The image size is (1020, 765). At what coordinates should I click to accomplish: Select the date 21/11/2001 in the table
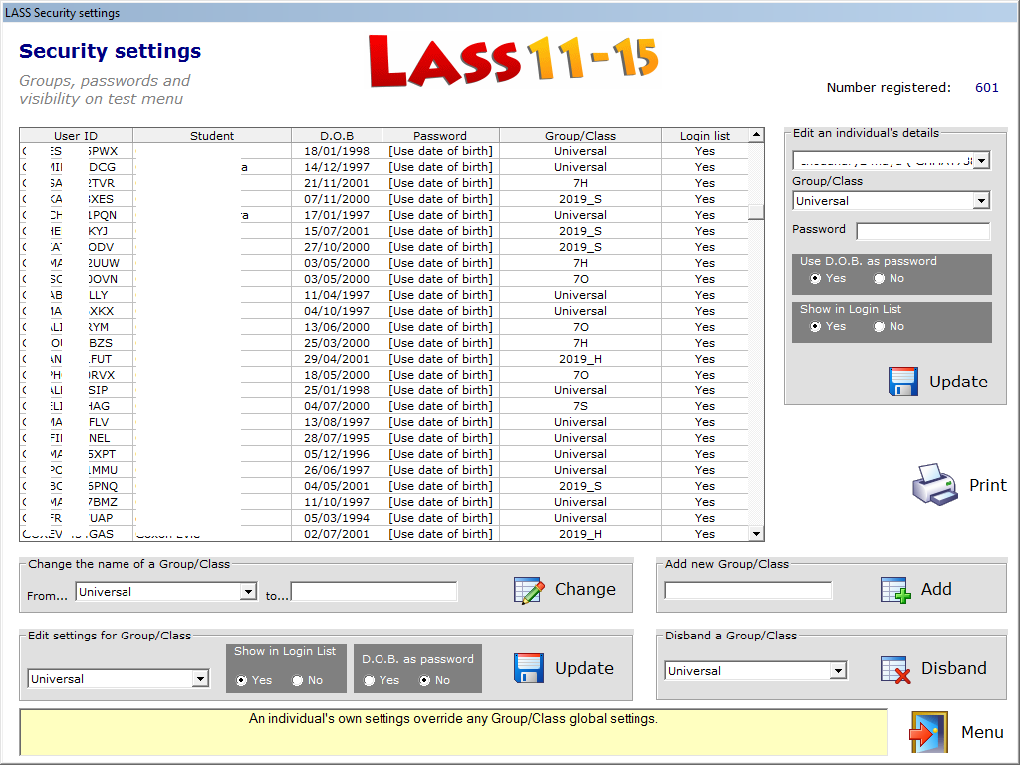(337, 183)
